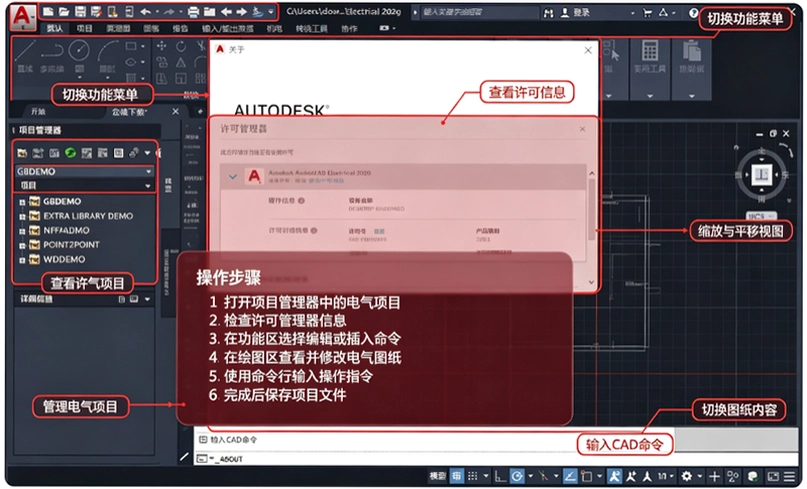Screen dimensions: 807x489
Task: Switch to the 项目 ribbon tab
Action: [x=84, y=29]
